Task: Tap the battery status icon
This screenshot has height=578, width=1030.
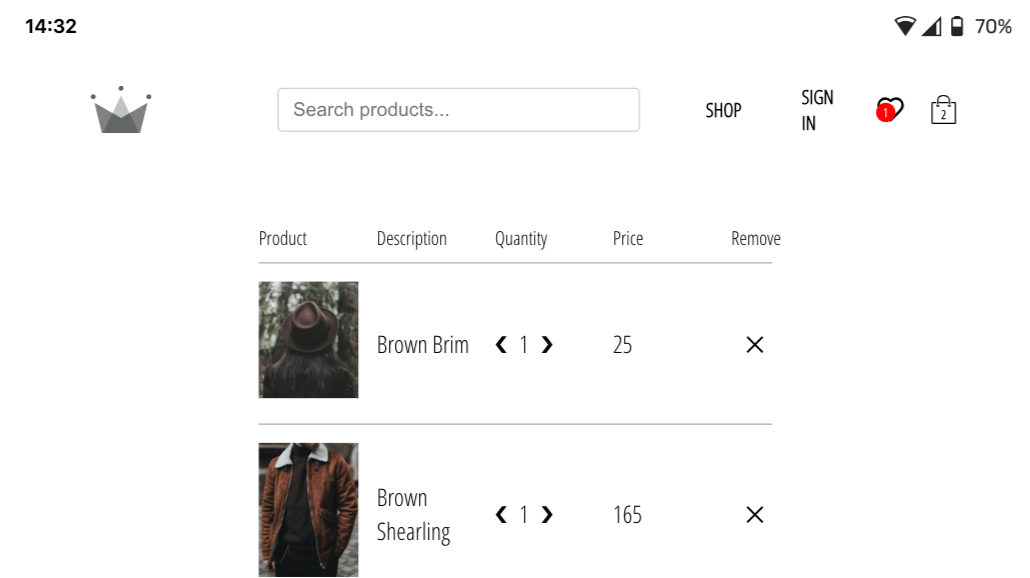Action: point(957,26)
